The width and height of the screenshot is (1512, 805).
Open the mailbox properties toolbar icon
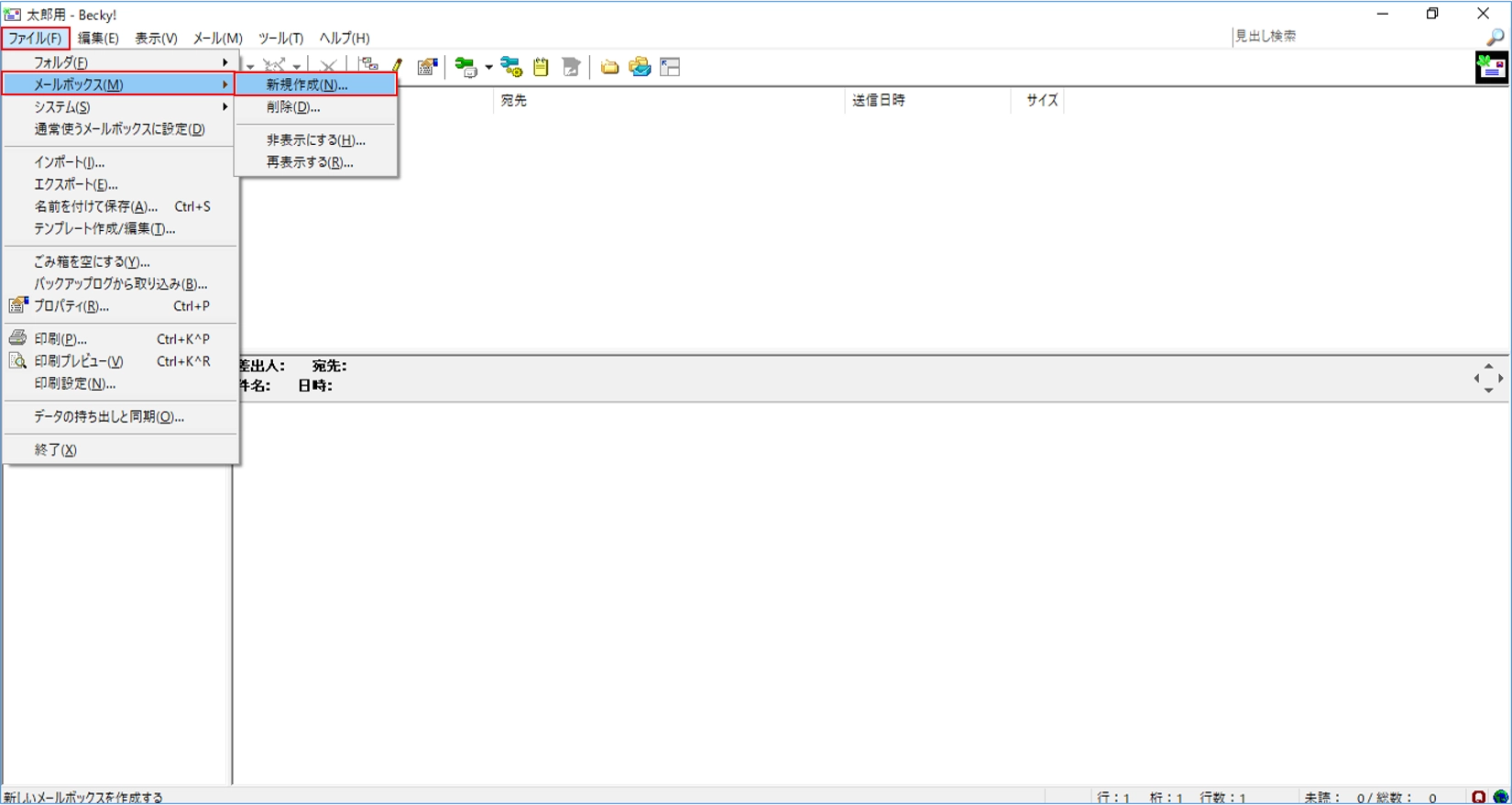click(427, 66)
